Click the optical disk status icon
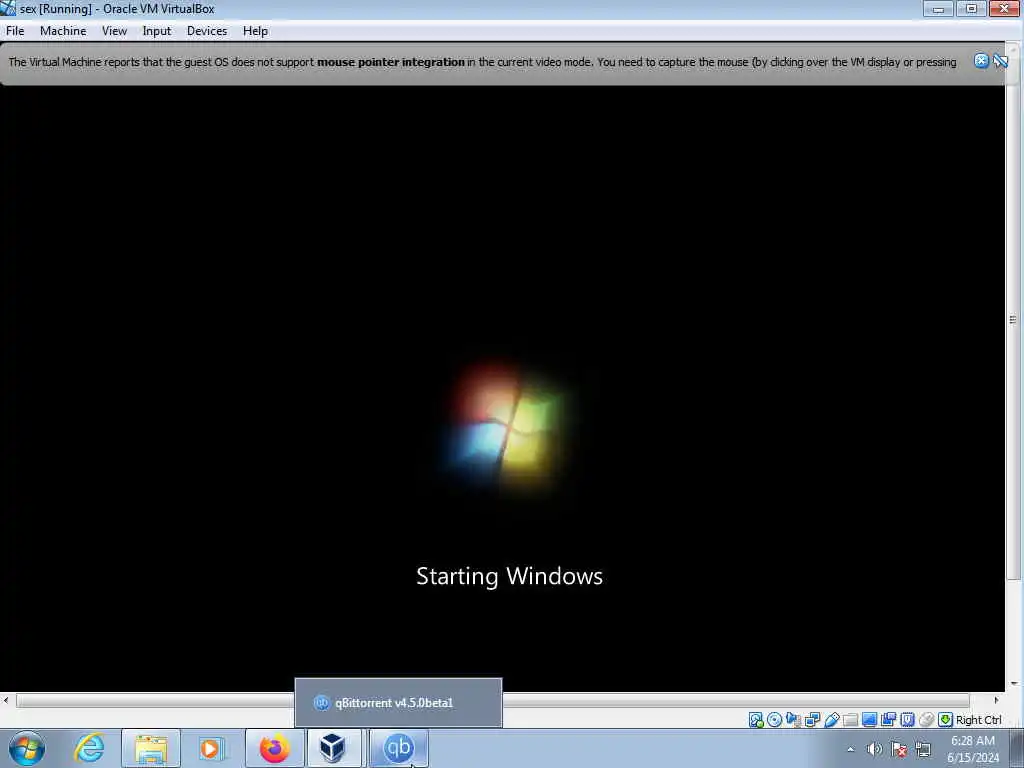The width and height of the screenshot is (1024, 768). 775,720
